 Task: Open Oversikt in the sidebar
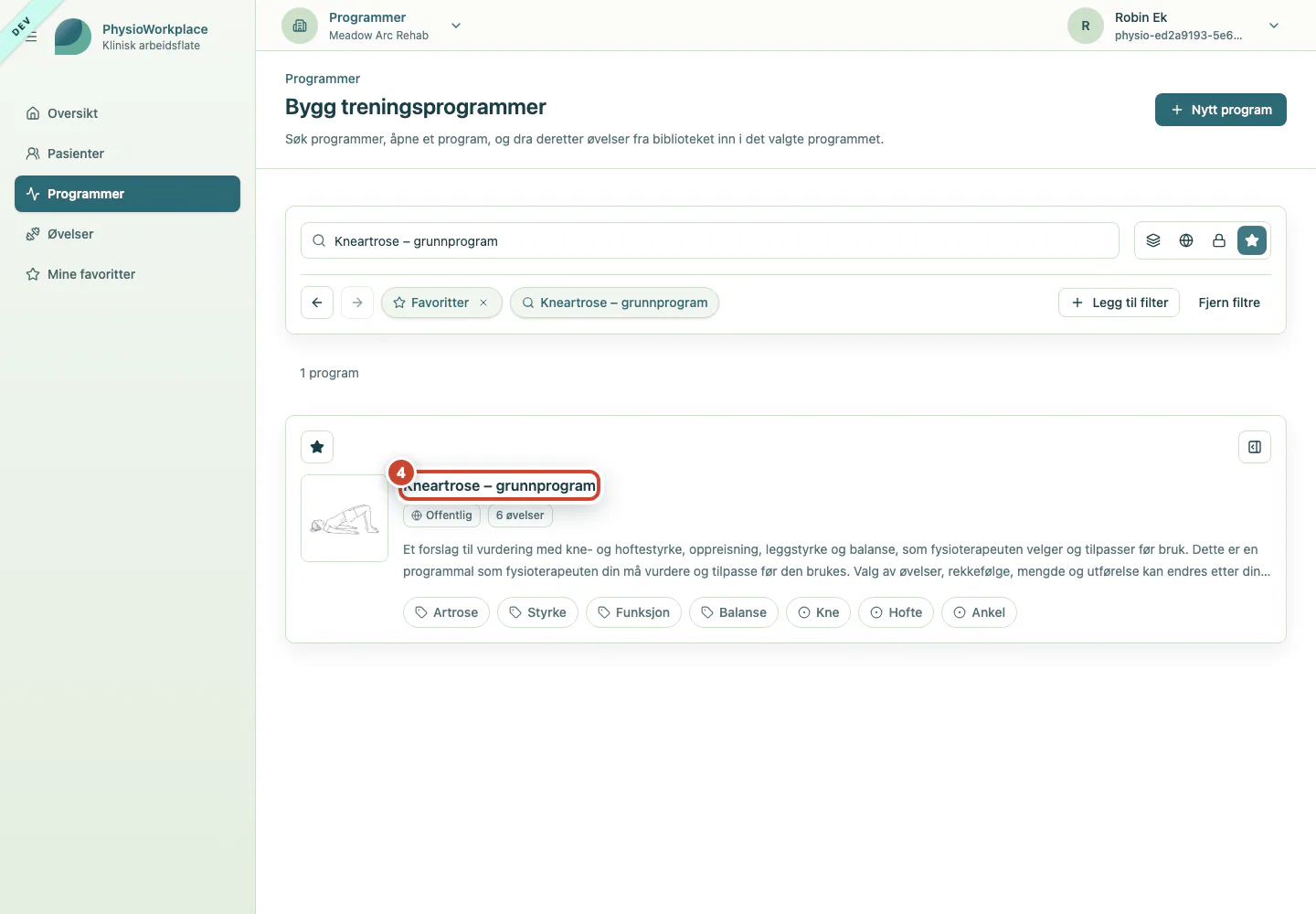127,113
